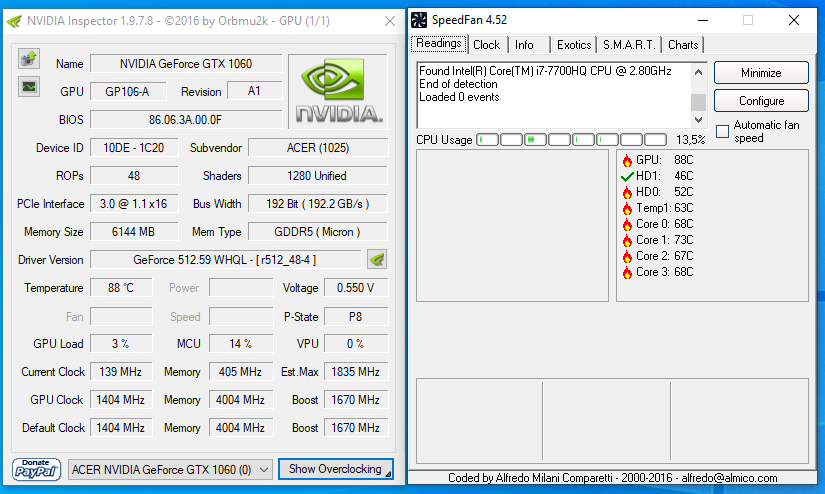Open the sensor monitoring graph icon
The image size is (825, 494).
[x=29, y=86]
